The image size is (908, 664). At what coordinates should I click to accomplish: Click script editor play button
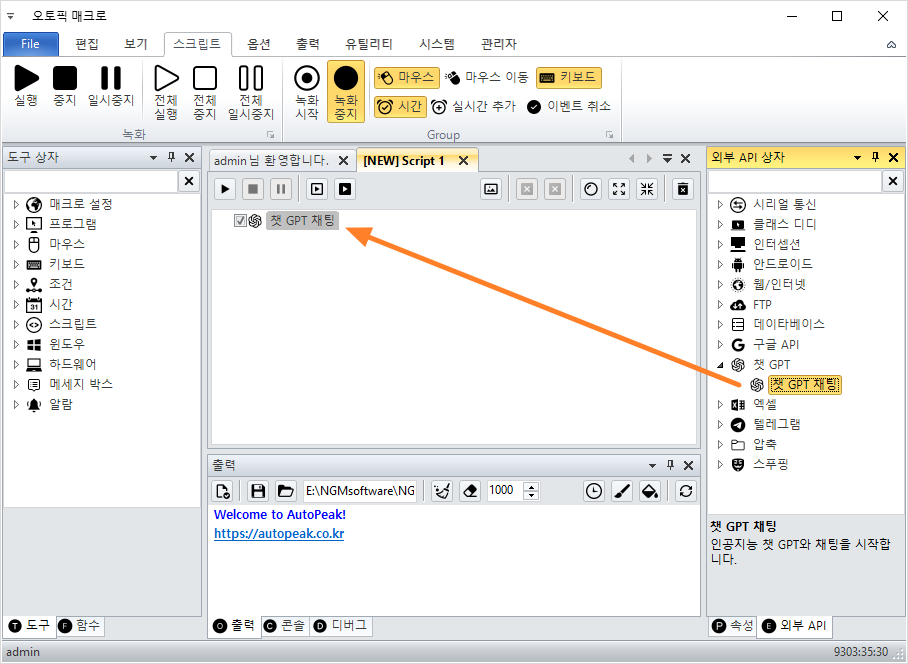(x=225, y=189)
